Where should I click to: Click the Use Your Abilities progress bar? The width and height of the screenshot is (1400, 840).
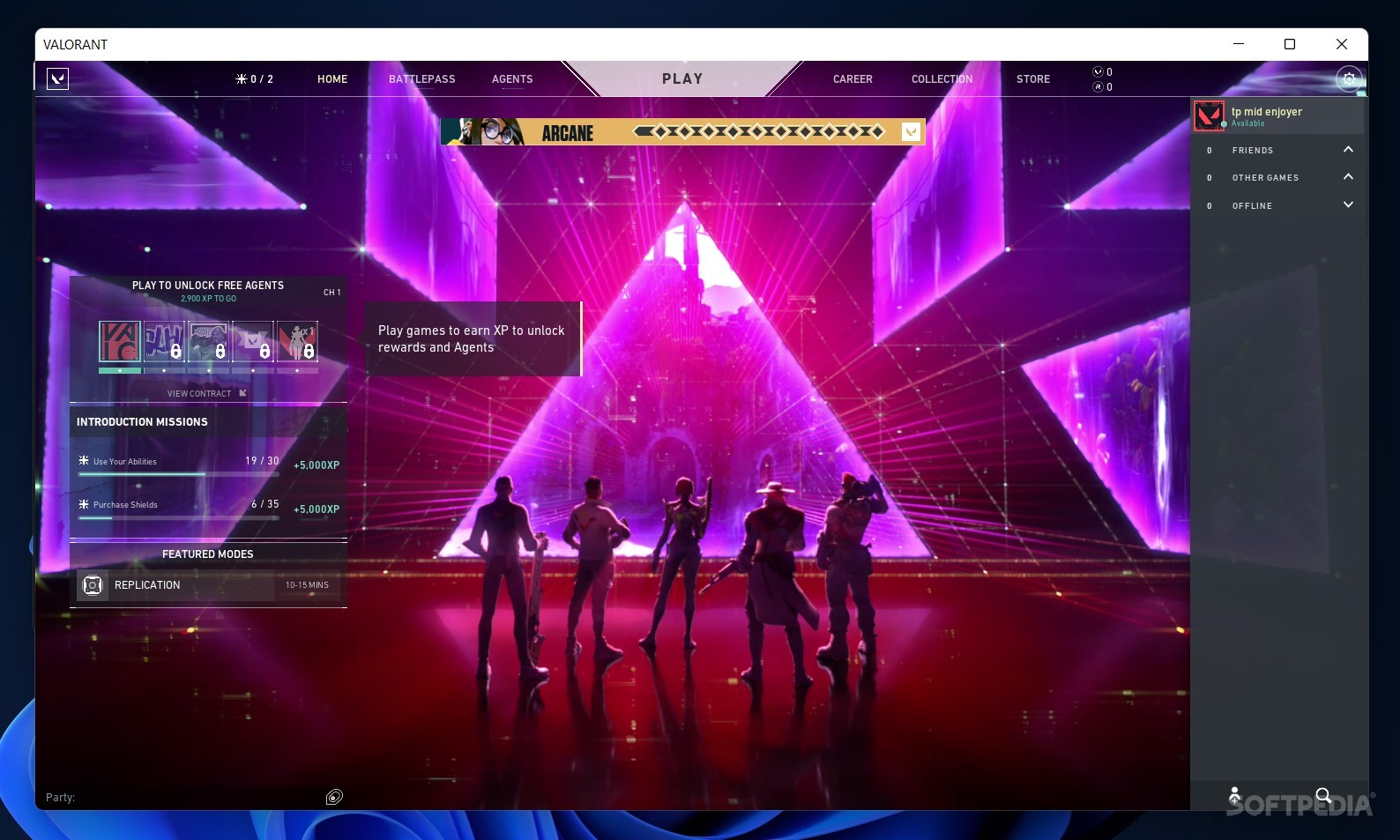tap(179, 474)
